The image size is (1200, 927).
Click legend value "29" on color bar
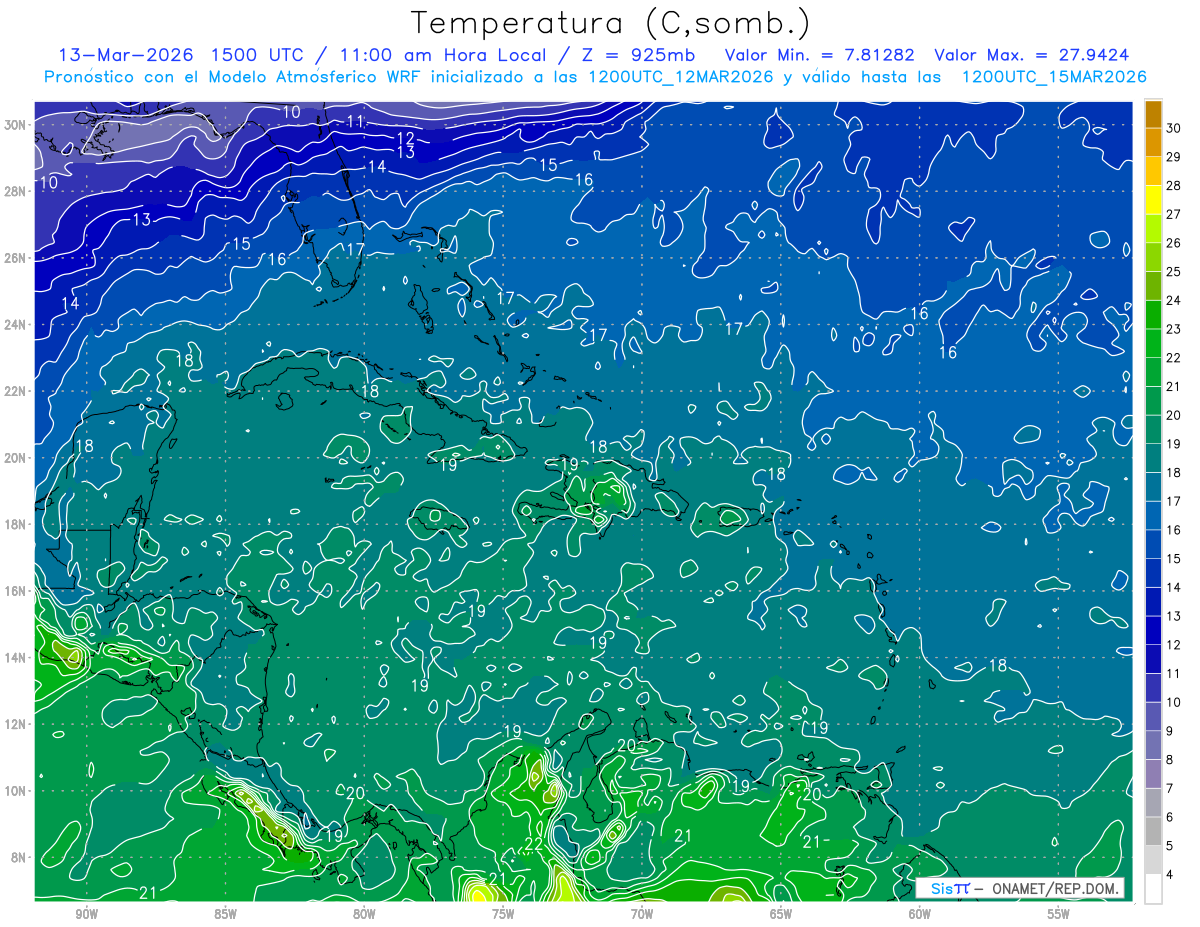point(1174,156)
